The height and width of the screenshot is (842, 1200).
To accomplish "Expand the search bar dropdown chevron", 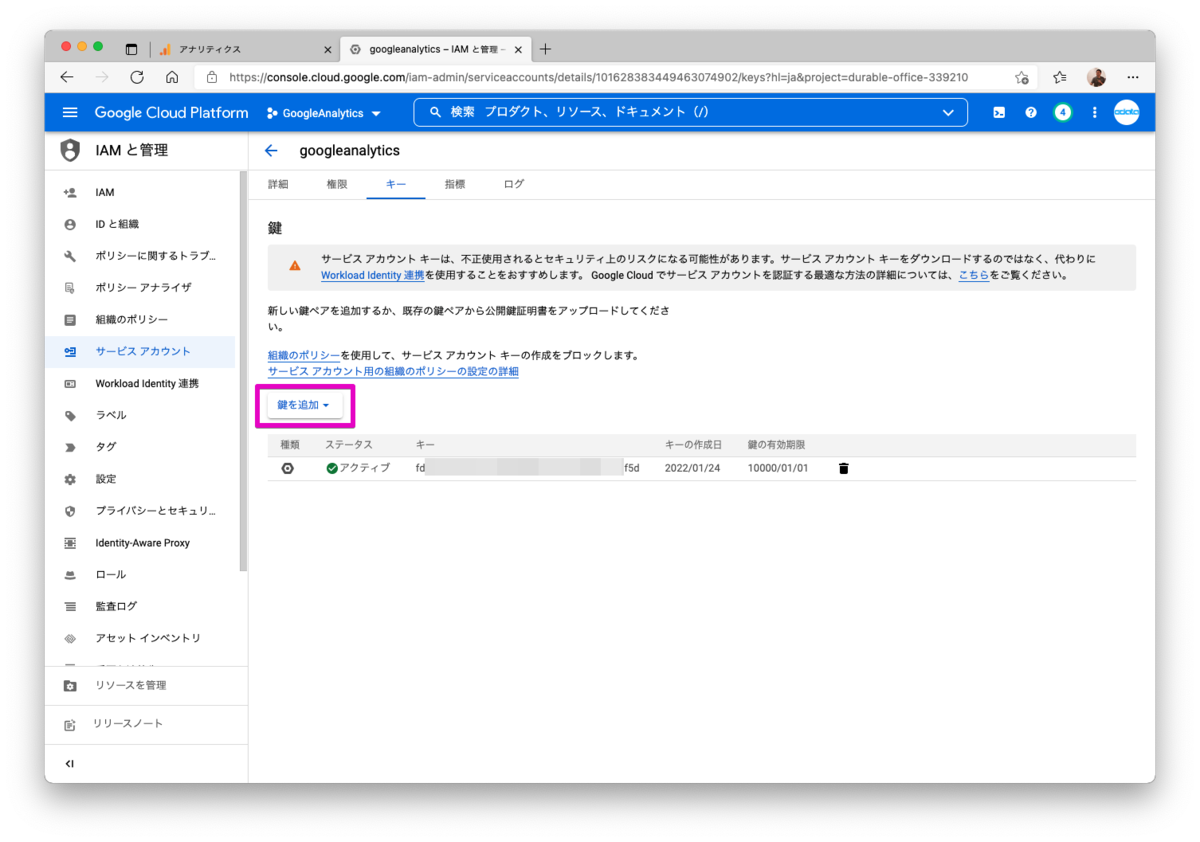I will coord(947,112).
